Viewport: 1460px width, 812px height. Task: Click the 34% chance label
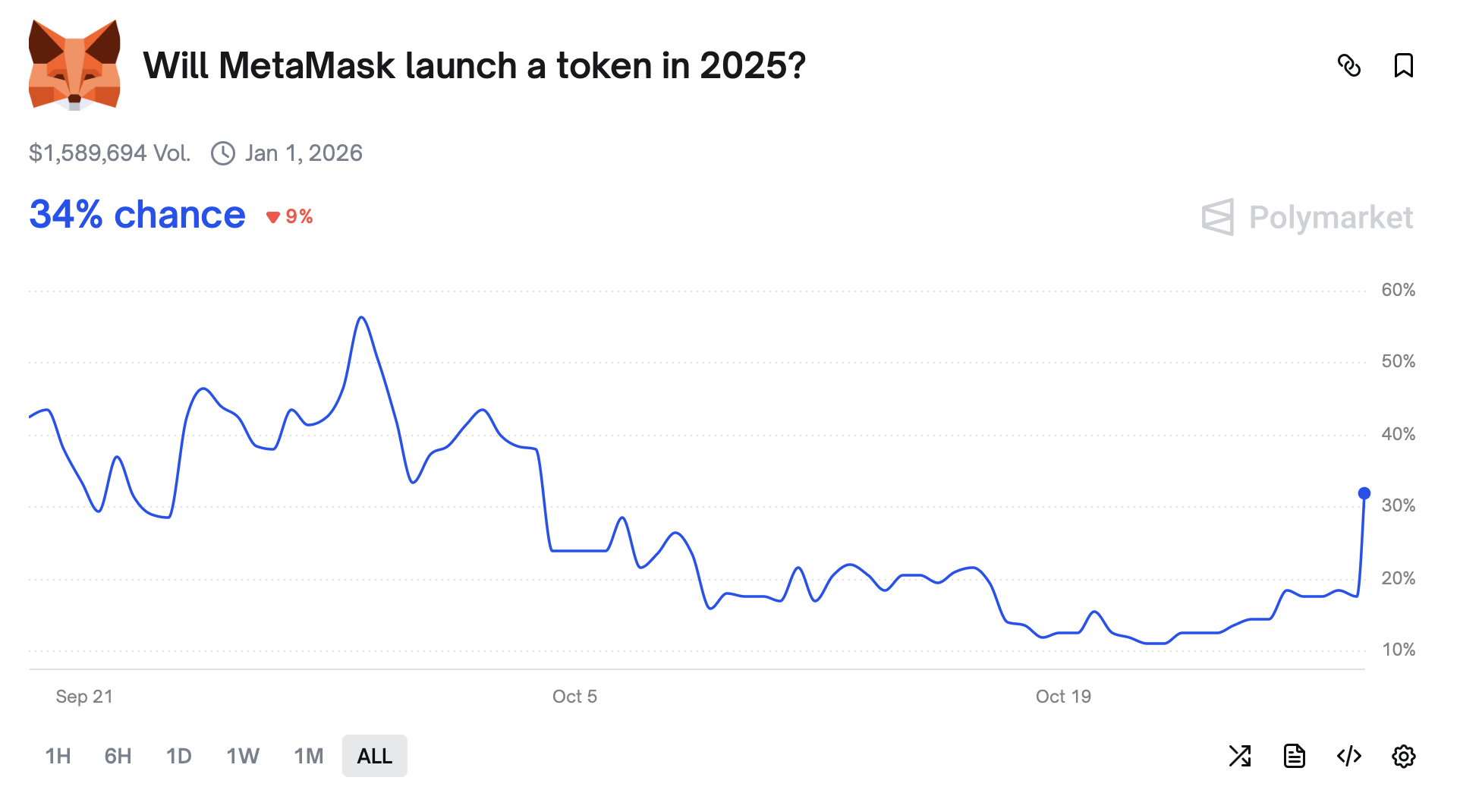(137, 215)
